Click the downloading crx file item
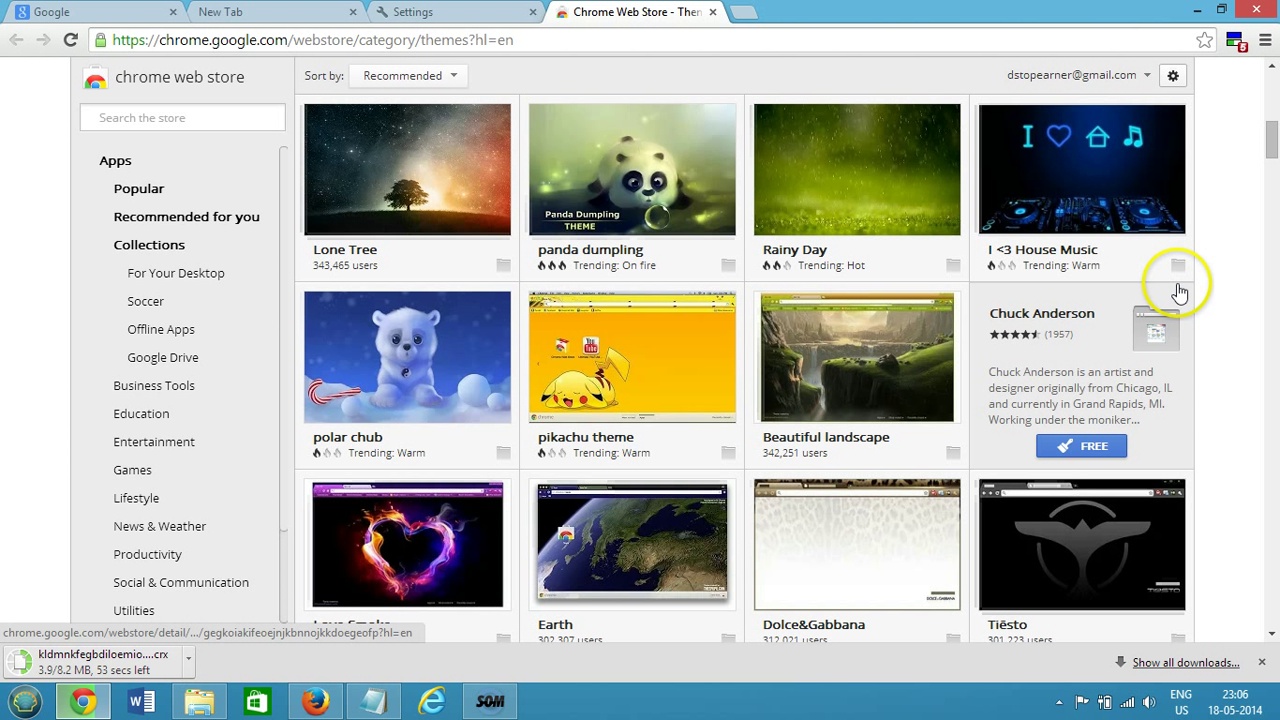 pos(92,662)
